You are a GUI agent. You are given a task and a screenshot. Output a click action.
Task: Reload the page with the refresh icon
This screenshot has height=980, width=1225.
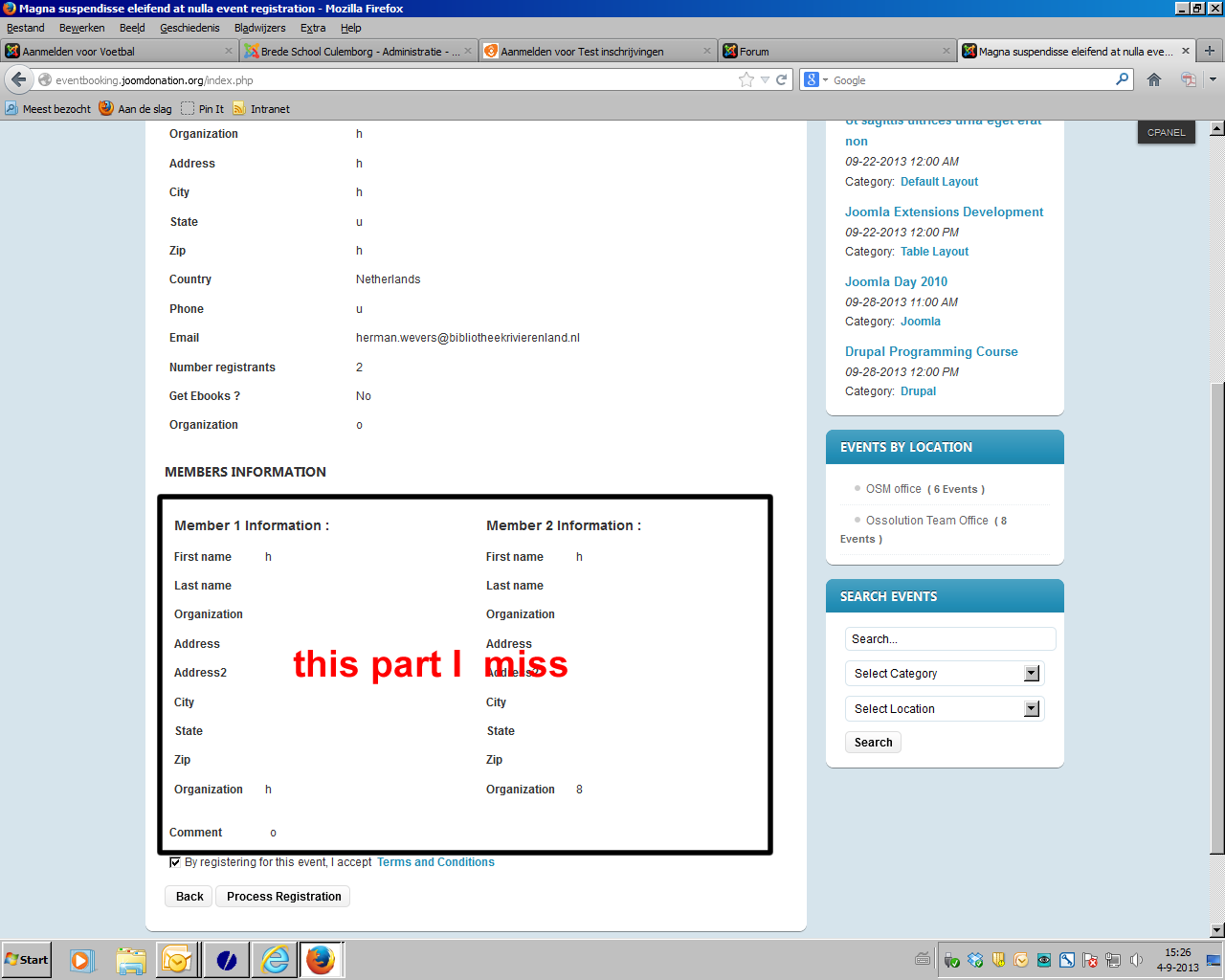(x=781, y=79)
